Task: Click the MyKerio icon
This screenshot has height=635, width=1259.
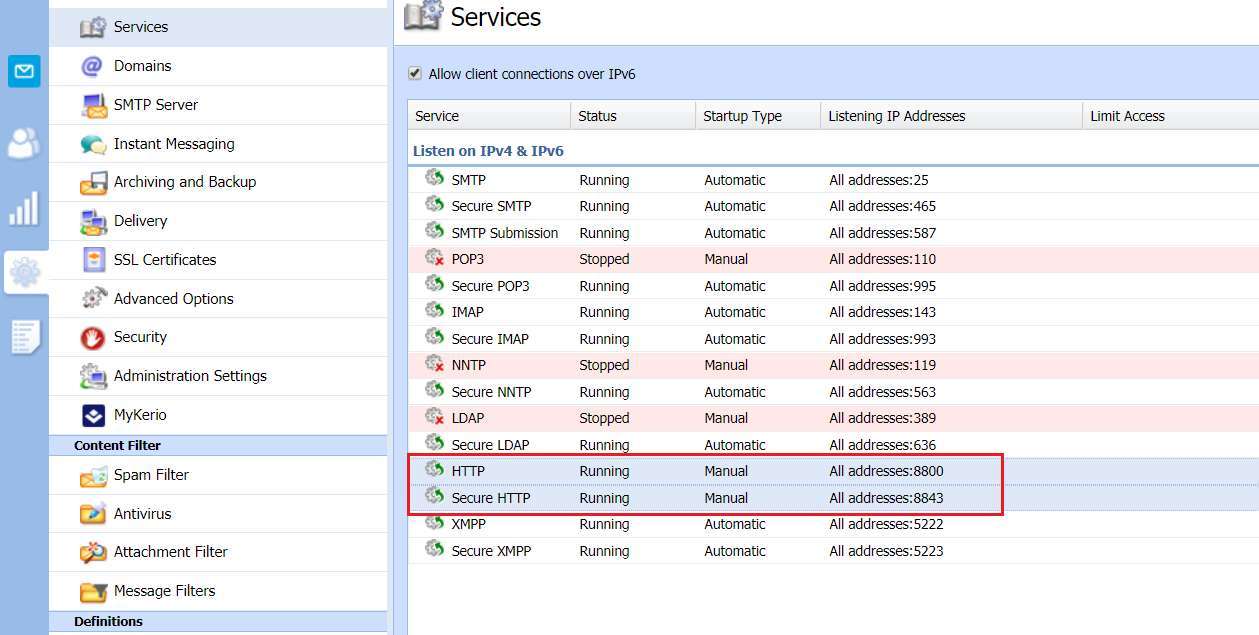Action: point(93,415)
